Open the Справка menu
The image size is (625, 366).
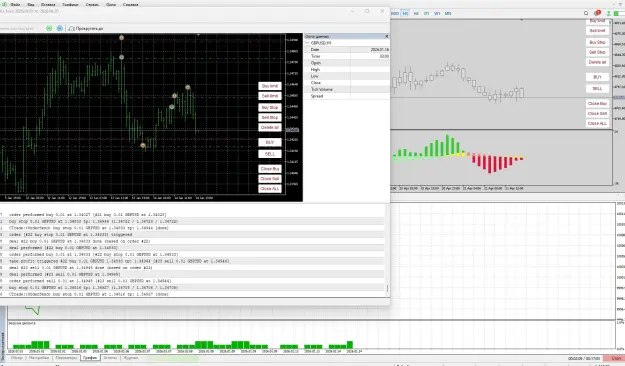click(x=130, y=4)
